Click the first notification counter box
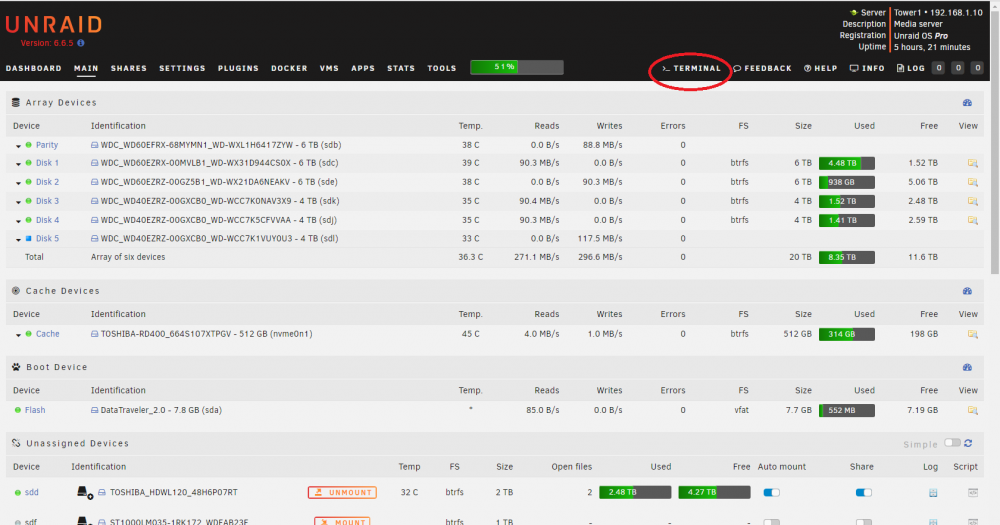This screenshot has height=525, width=1000. click(x=938, y=68)
